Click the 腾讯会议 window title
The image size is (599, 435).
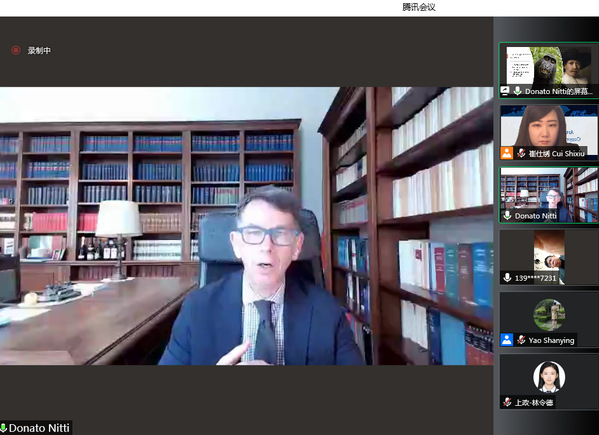pyautogui.click(x=419, y=7)
